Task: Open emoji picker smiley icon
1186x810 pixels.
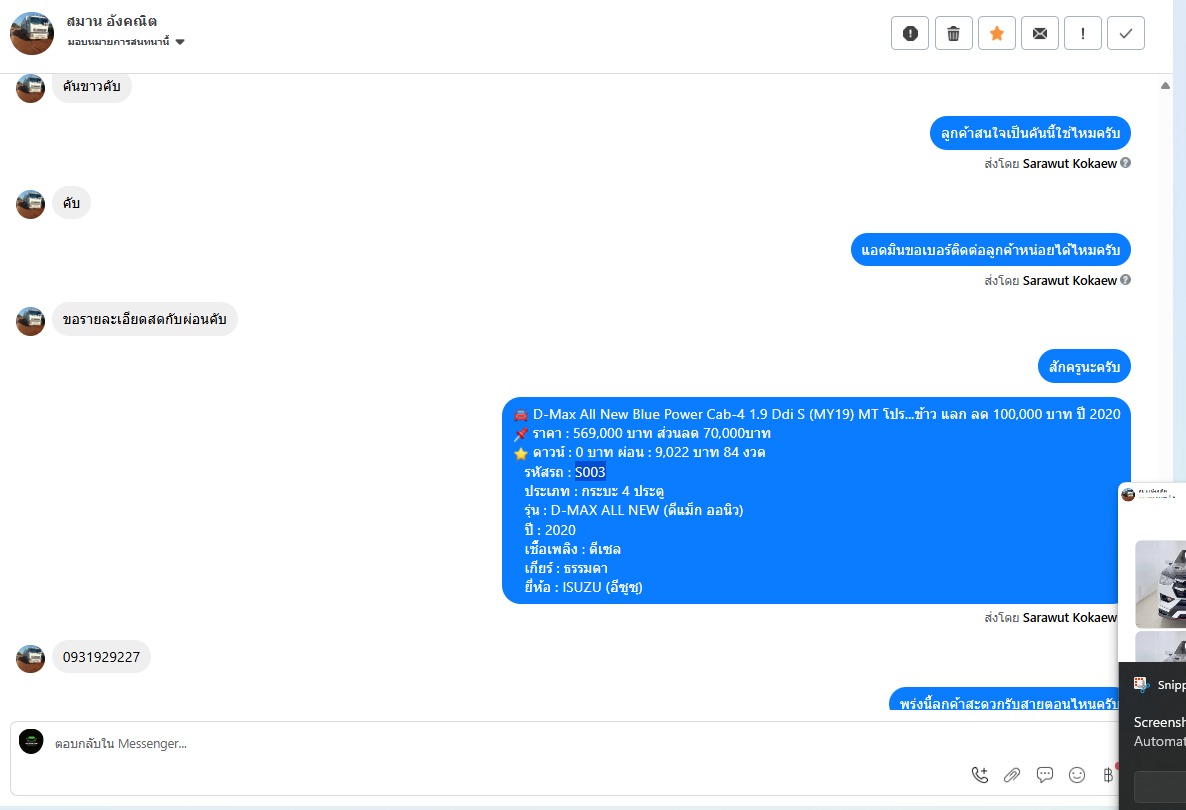Action: [x=1077, y=774]
